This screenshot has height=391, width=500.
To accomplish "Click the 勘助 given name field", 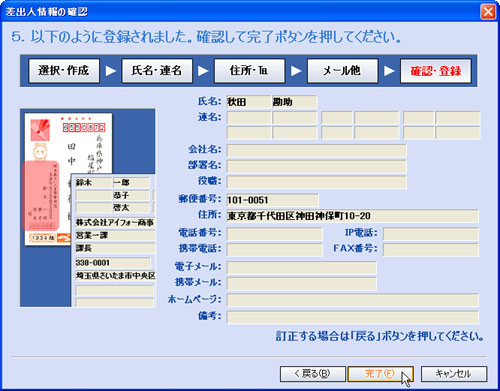I will (295, 102).
